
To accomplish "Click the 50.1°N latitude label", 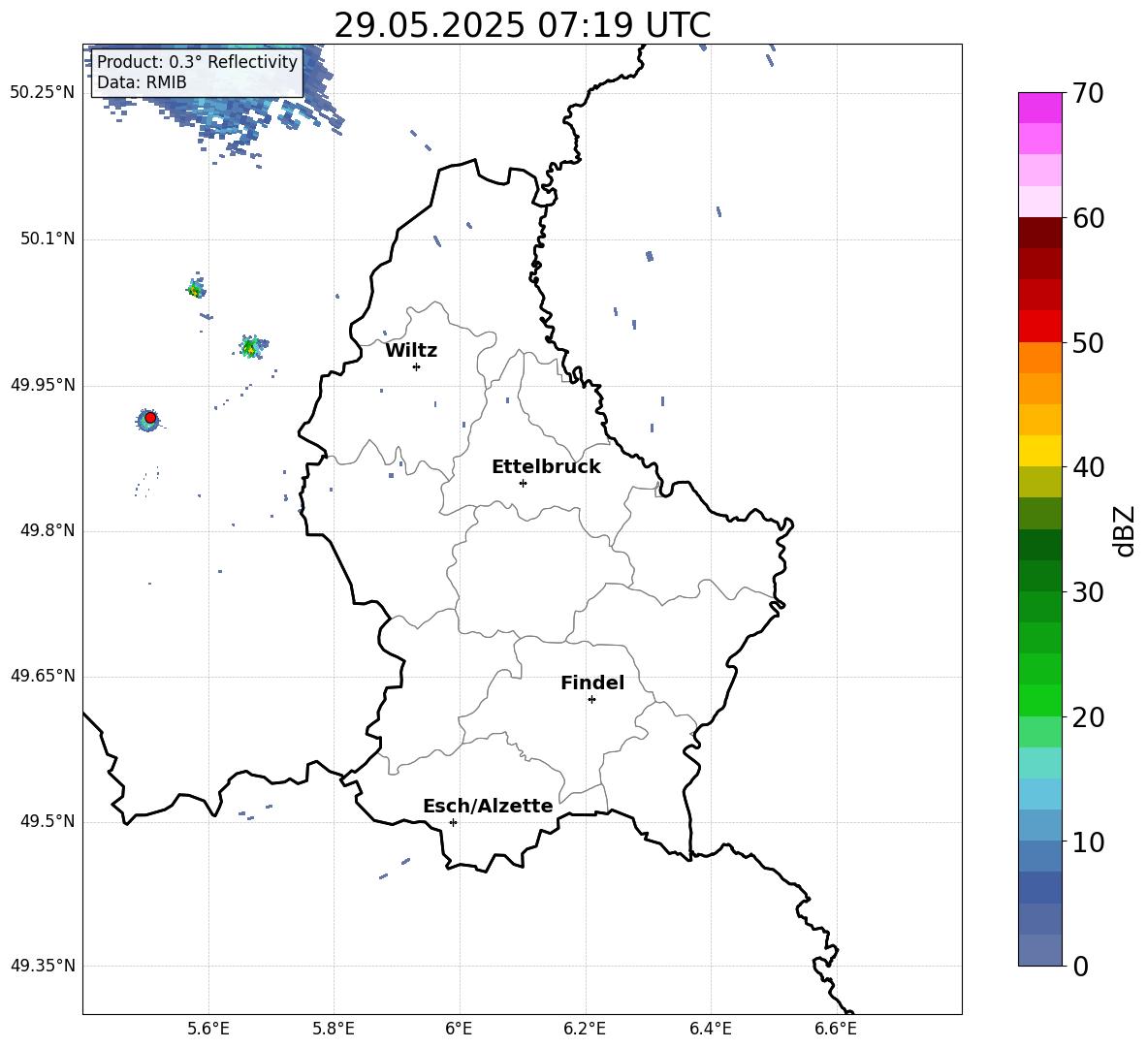I will click(47, 238).
